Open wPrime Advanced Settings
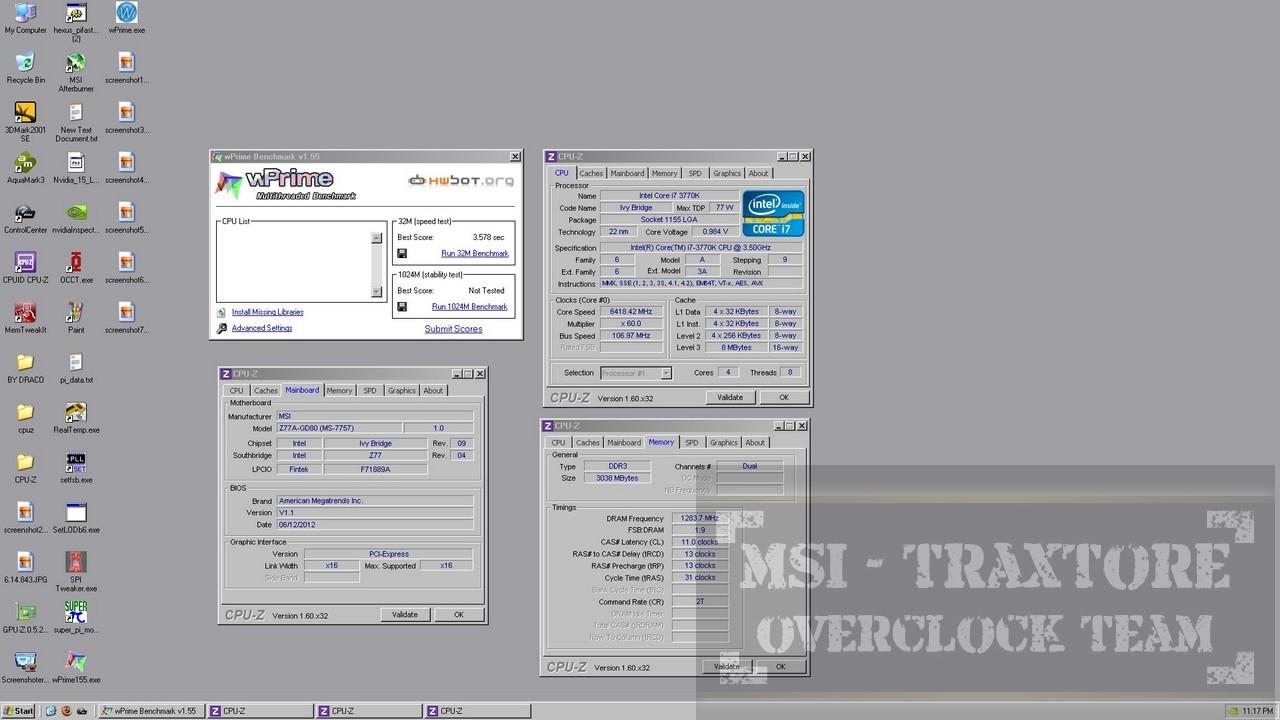The width and height of the screenshot is (1280, 720). (x=262, y=328)
